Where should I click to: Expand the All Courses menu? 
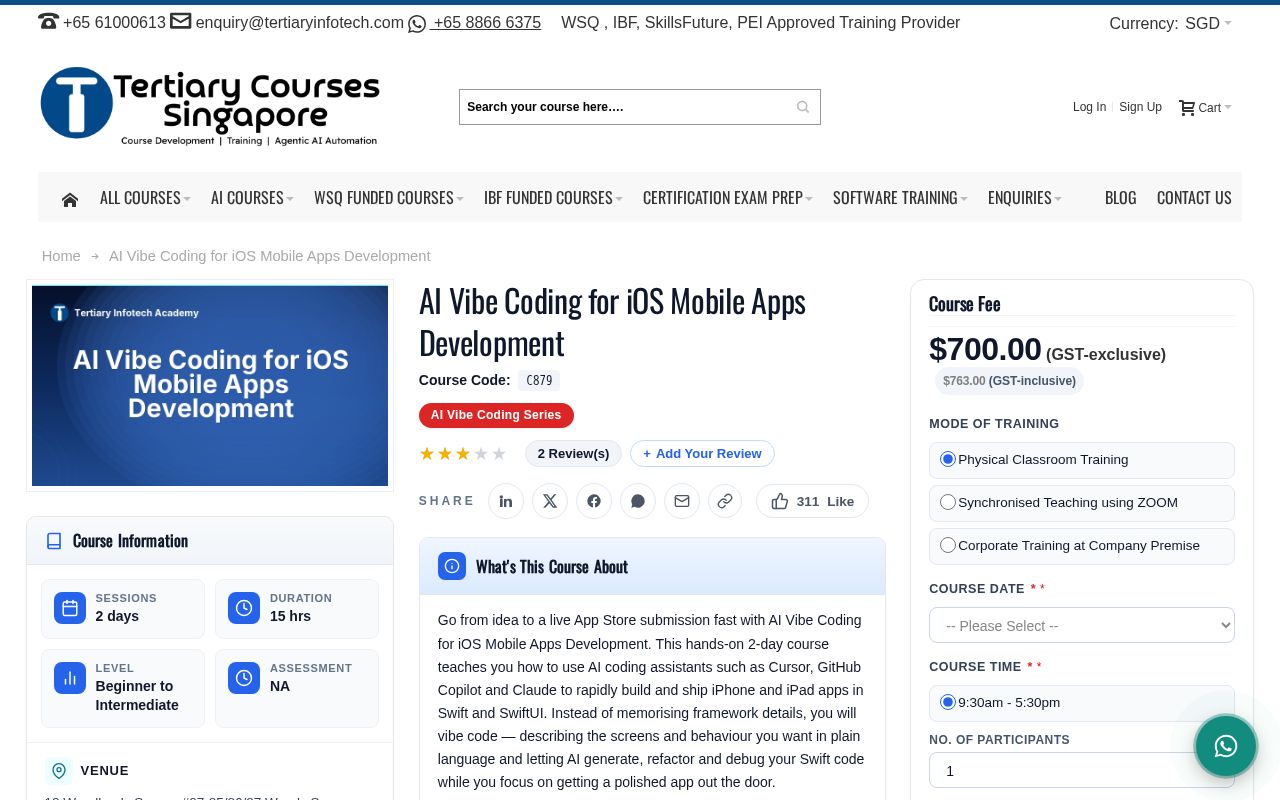(145, 198)
